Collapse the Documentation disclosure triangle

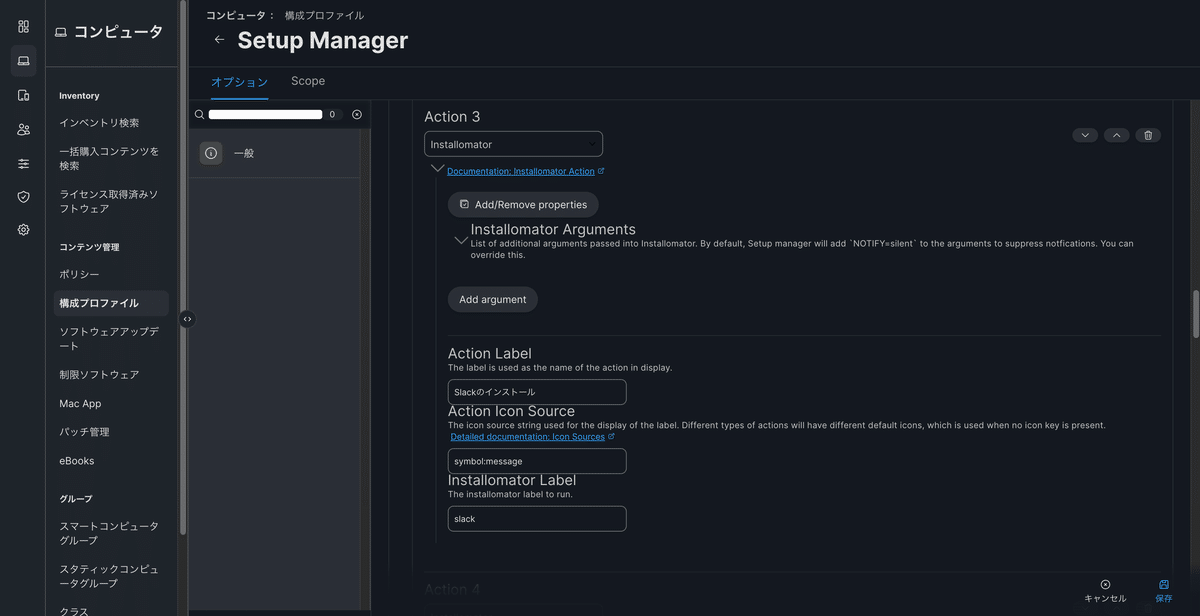point(437,168)
